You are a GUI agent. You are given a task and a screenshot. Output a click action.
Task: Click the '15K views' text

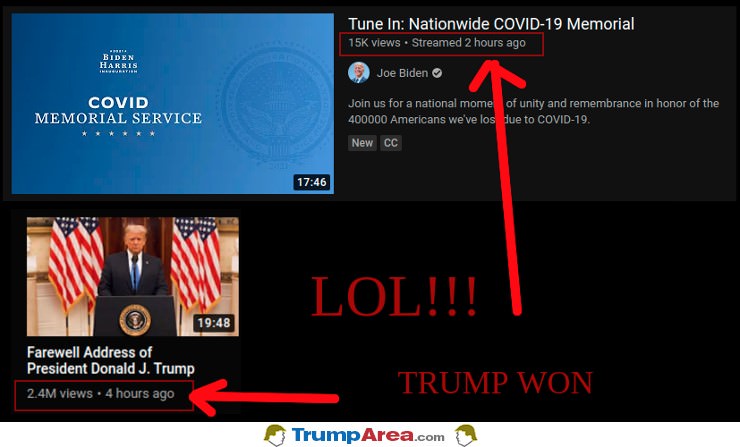[x=374, y=43]
